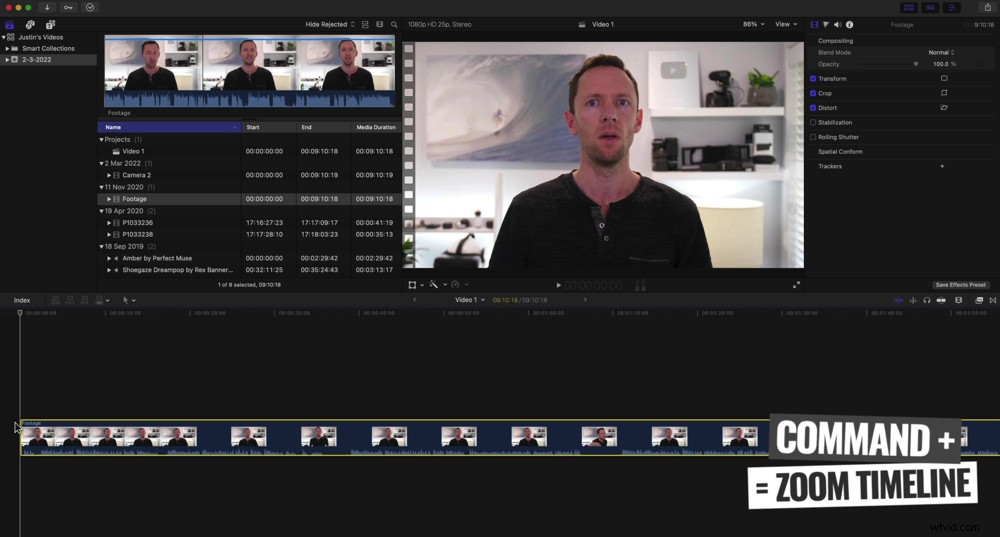Image resolution: width=1000 pixels, height=537 pixels.
Task: Open the viewer View options dropdown
Action: pyautogui.click(x=786, y=24)
